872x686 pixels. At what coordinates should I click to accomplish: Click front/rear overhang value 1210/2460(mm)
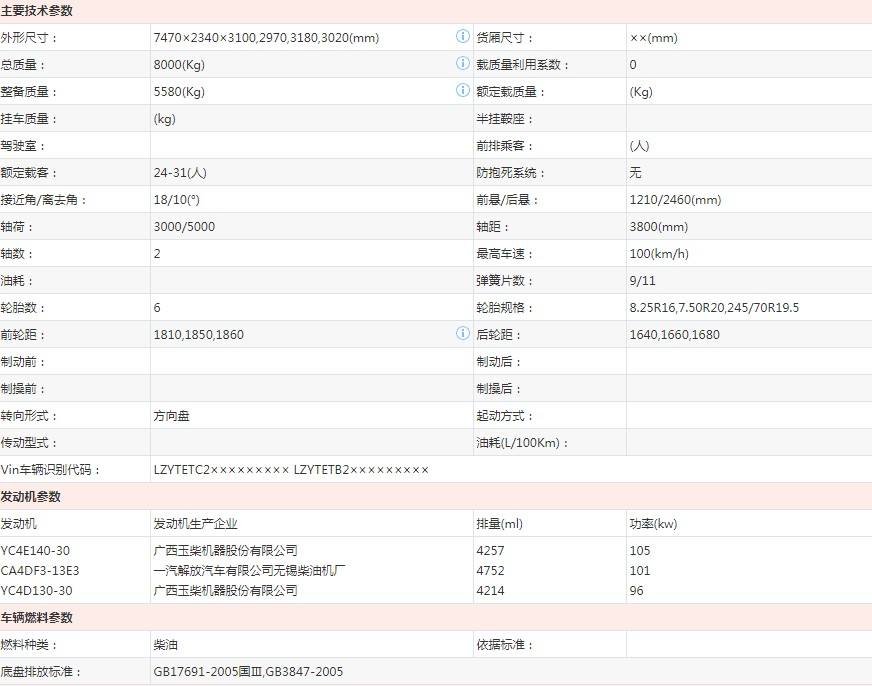point(675,200)
